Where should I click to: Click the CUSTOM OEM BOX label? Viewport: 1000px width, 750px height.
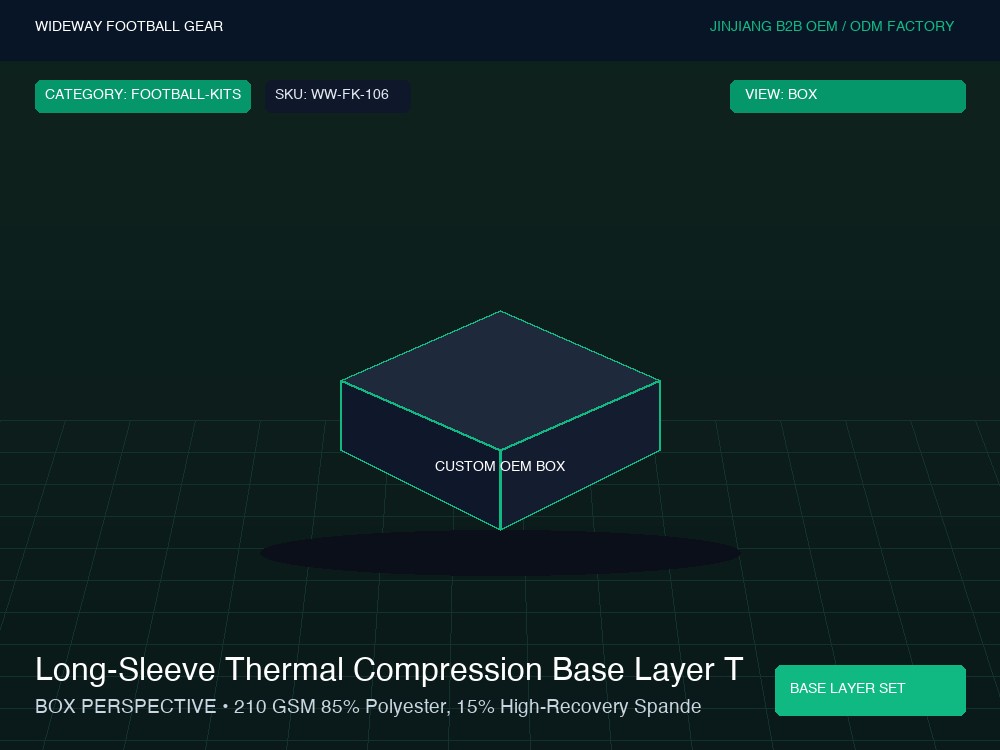500,466
